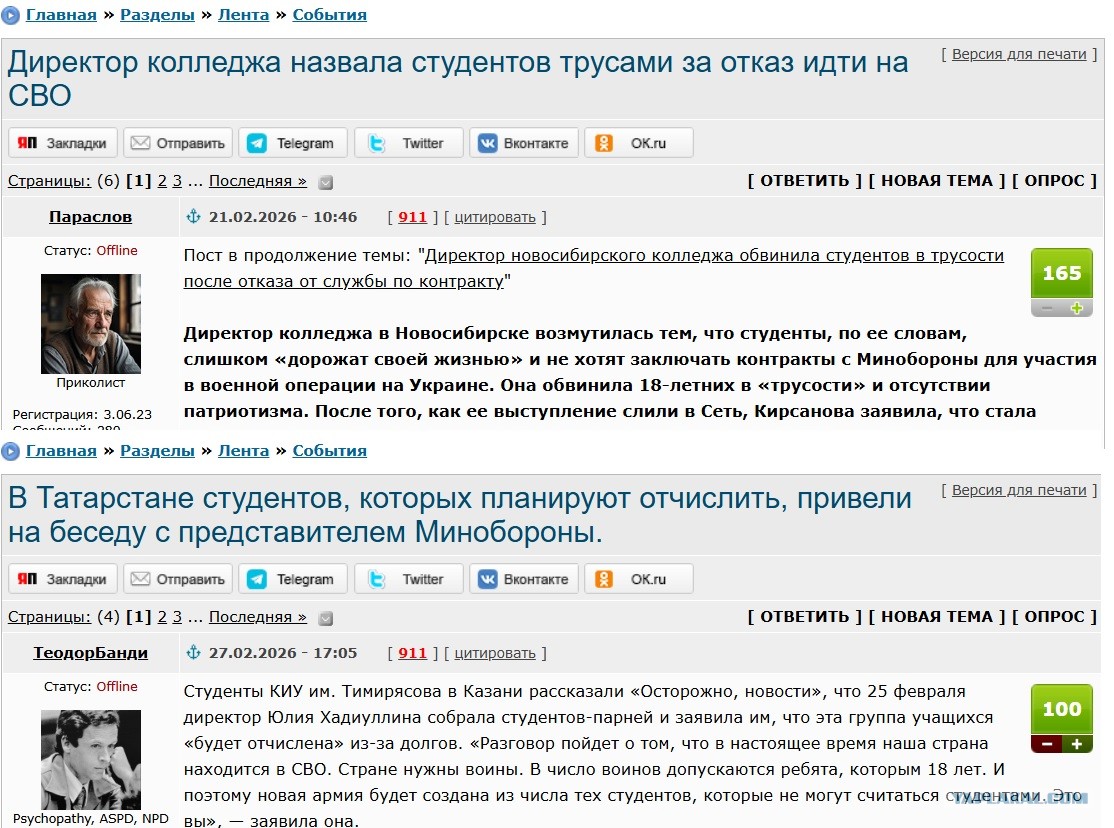Upvote Параслов's post with the plus button
This screenshot has width=1114, height=828.
pos(1076,308)
